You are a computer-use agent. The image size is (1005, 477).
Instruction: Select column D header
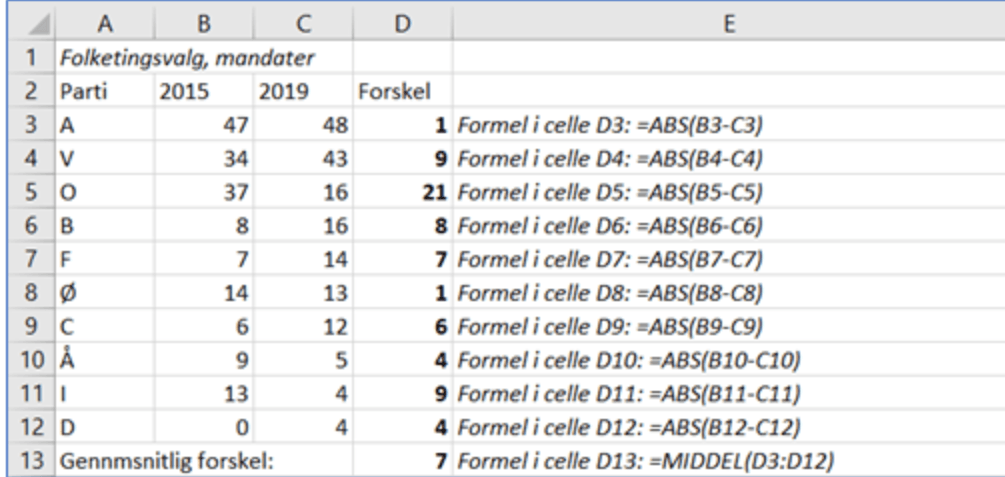pyautogui.click(x=403, y=24)
